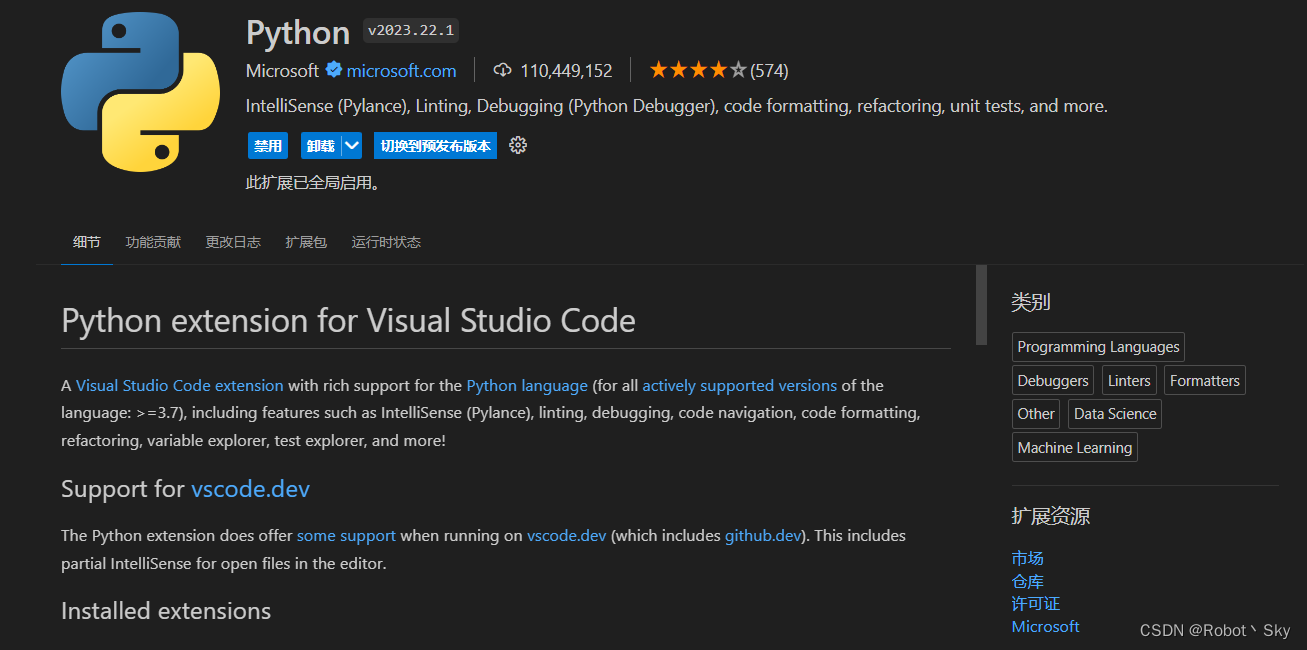Screen dimensions: 1307x650
Task: Click the star rating icons
Action: (698, 70)
